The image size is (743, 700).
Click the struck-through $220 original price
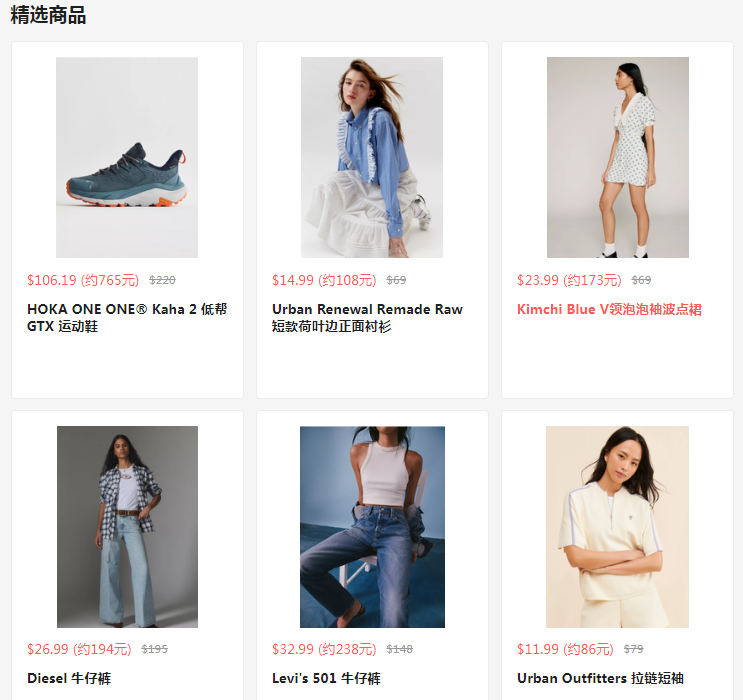(162, 280)
